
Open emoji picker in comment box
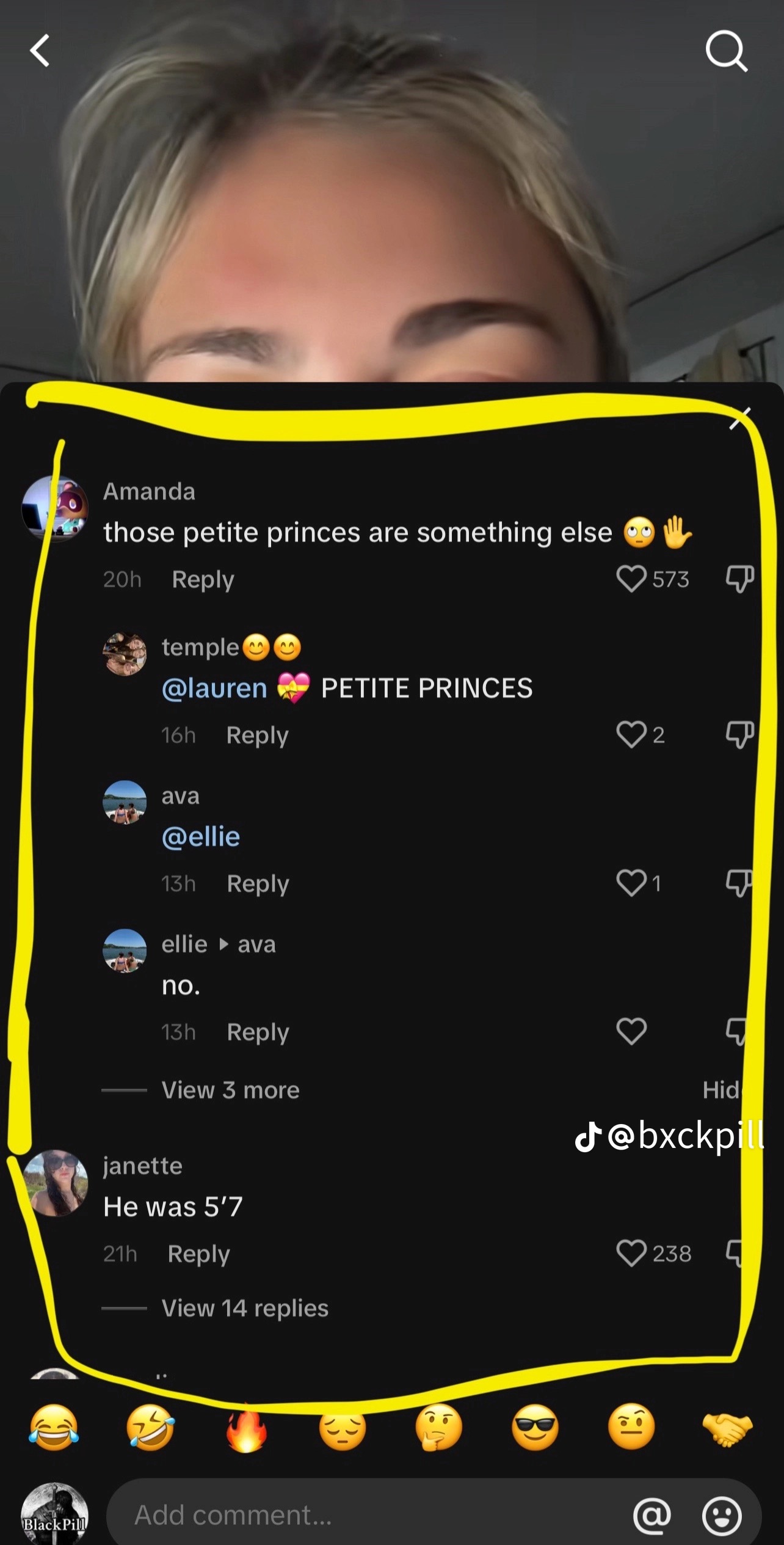pyautogui.click(x=722, y=1515)
